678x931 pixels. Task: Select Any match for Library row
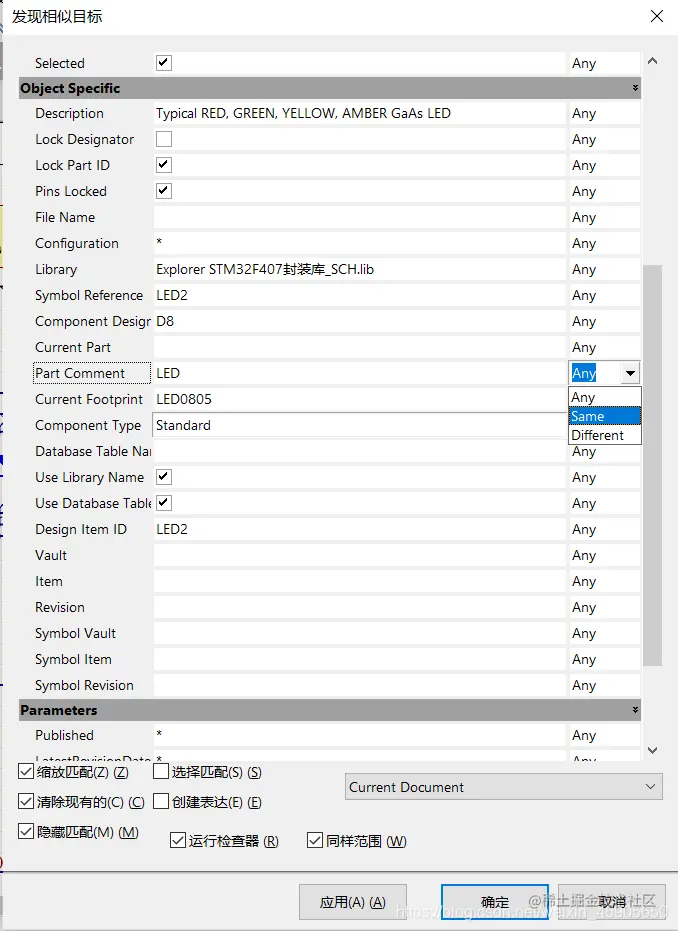point(604,269)
